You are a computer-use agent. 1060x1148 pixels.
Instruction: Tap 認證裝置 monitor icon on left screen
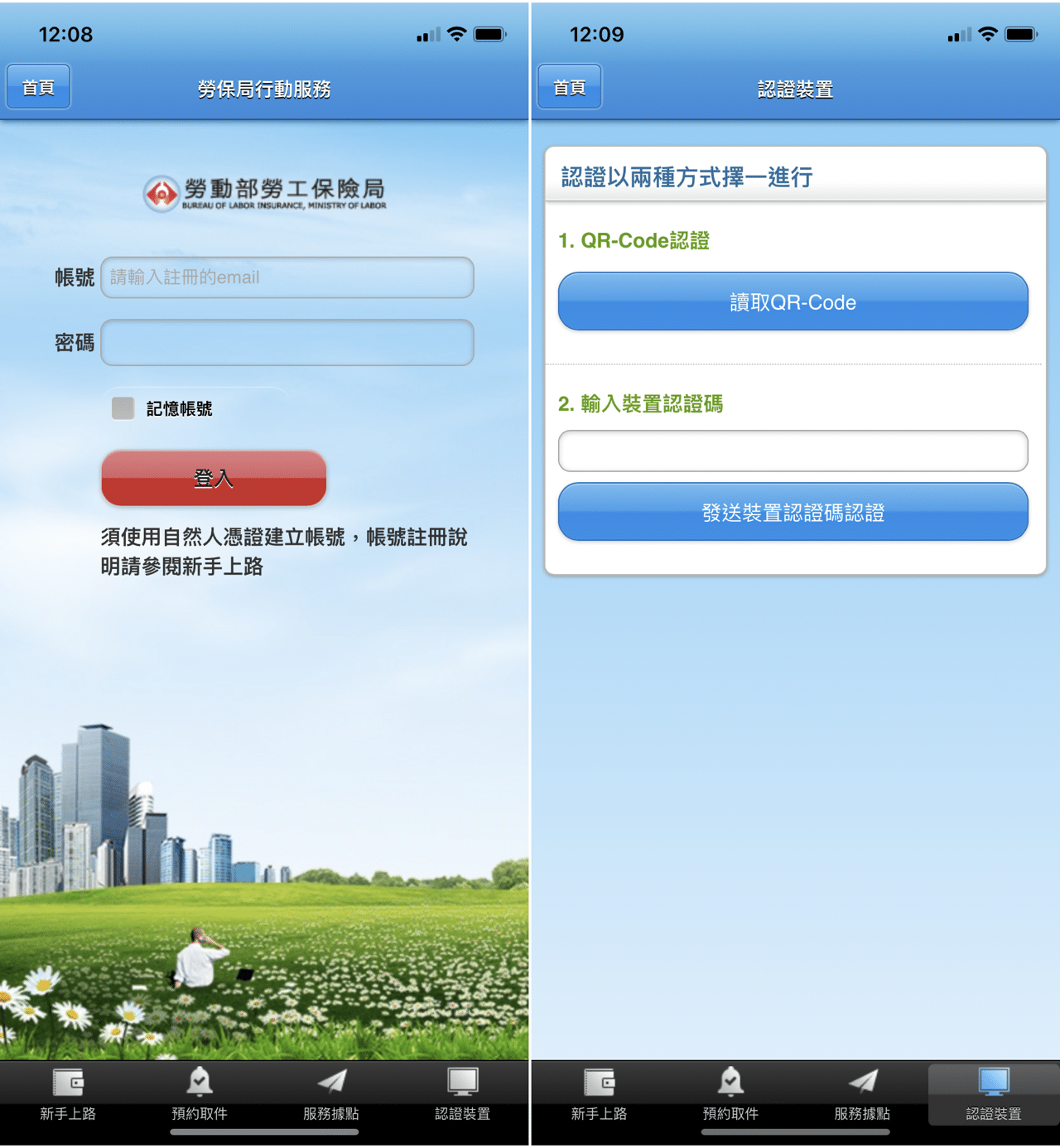pos(463,1082)
